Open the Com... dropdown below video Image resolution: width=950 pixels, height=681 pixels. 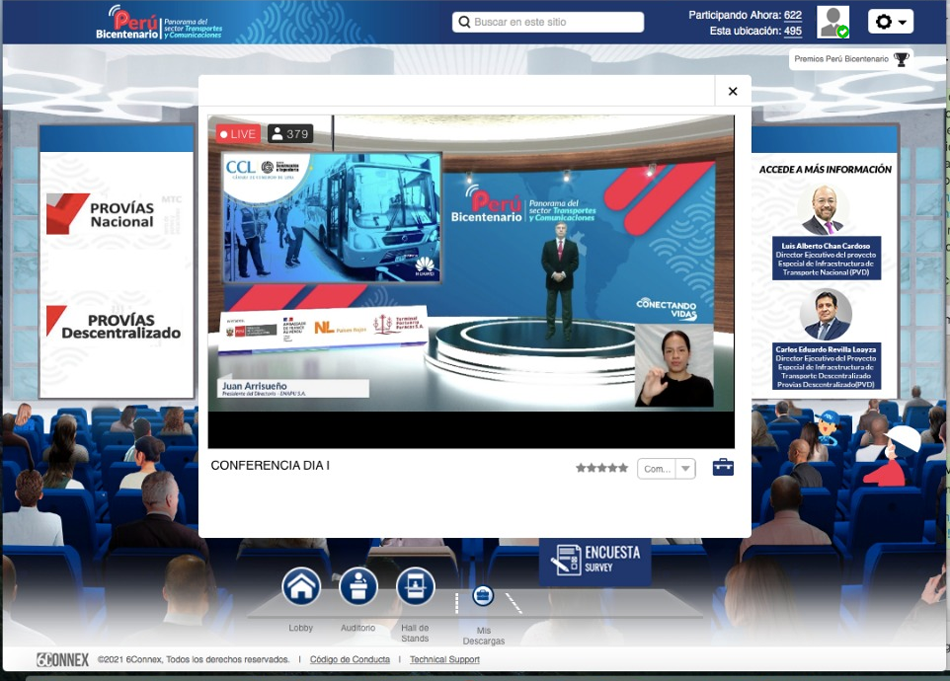(666, 468)
